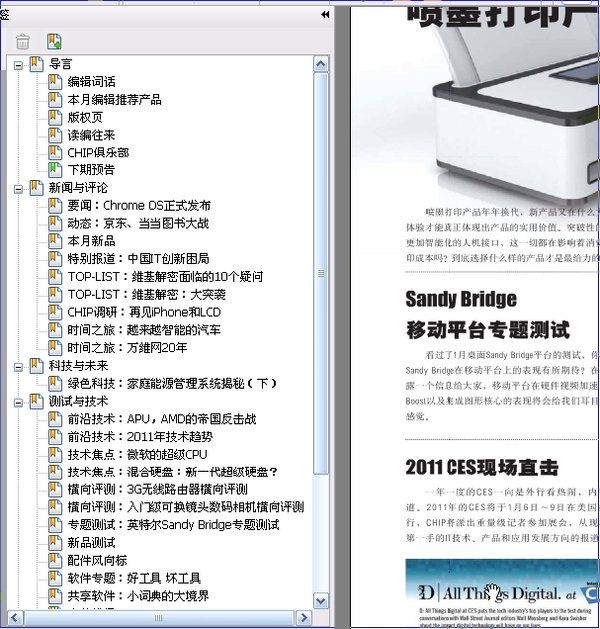Go to the 版权页 bookmark

coord(85,117)
